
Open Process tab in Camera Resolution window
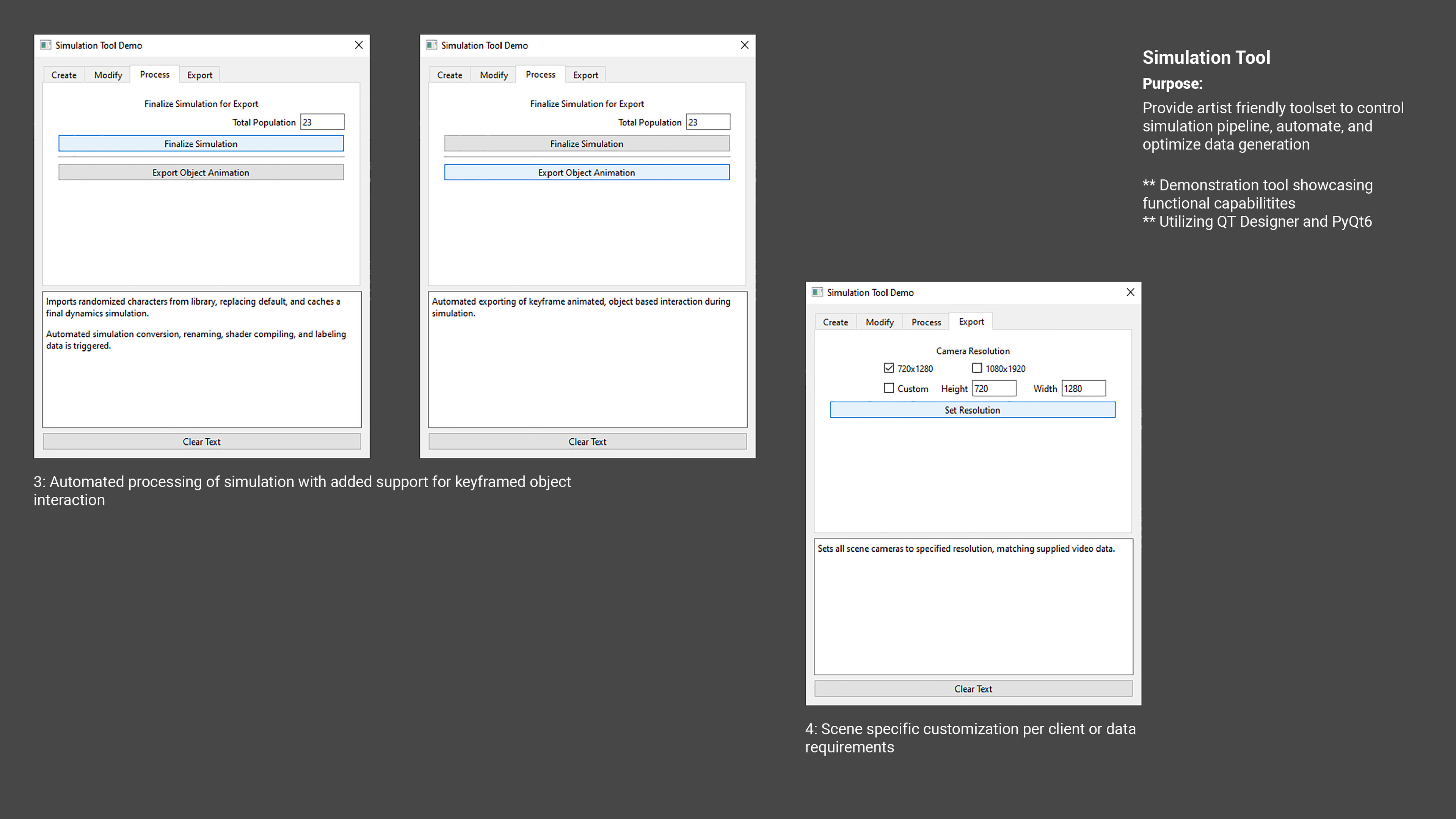(x=926, y=322)
